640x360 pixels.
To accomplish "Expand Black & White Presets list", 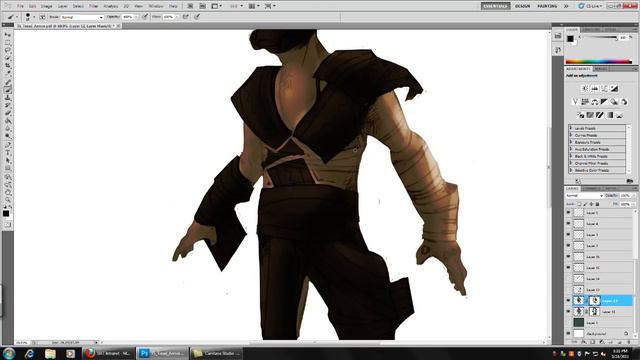I will click(x=571, y=156).
